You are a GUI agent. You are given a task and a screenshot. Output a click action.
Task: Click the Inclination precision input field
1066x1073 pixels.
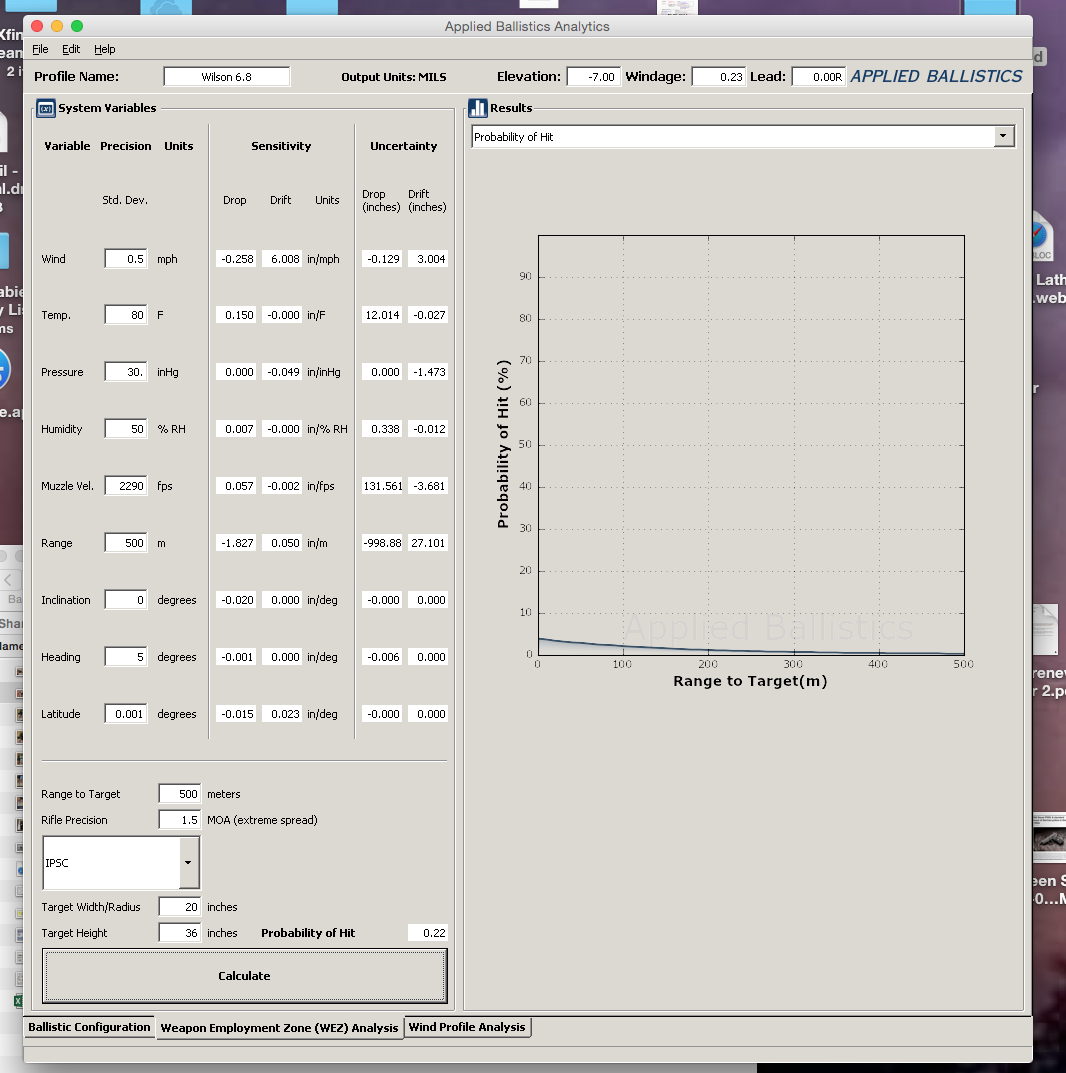click(x=126, y=600)
